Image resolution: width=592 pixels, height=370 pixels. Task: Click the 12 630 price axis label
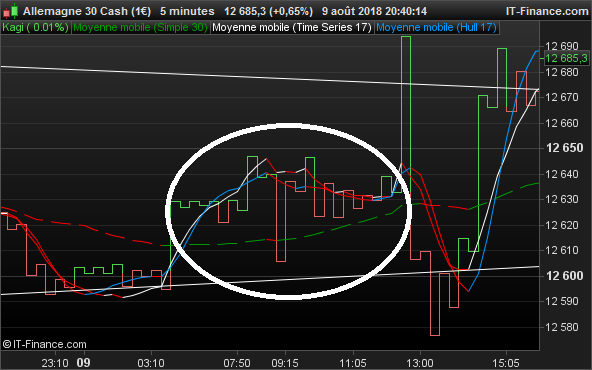point(562,199)
